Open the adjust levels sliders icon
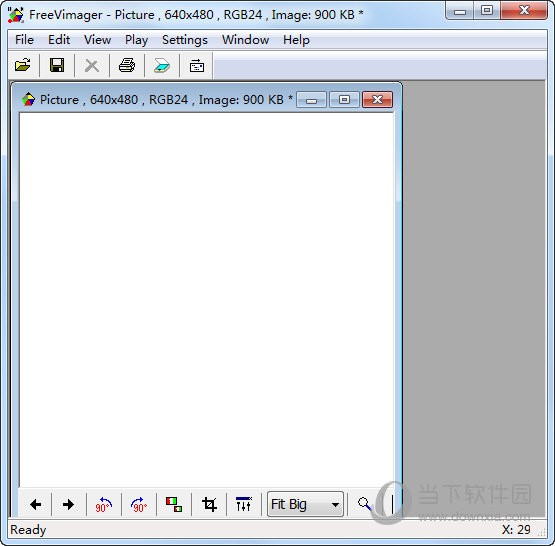The height and width of the screenshot is (546, 555). pyautogui.click(x=244, y=504)
